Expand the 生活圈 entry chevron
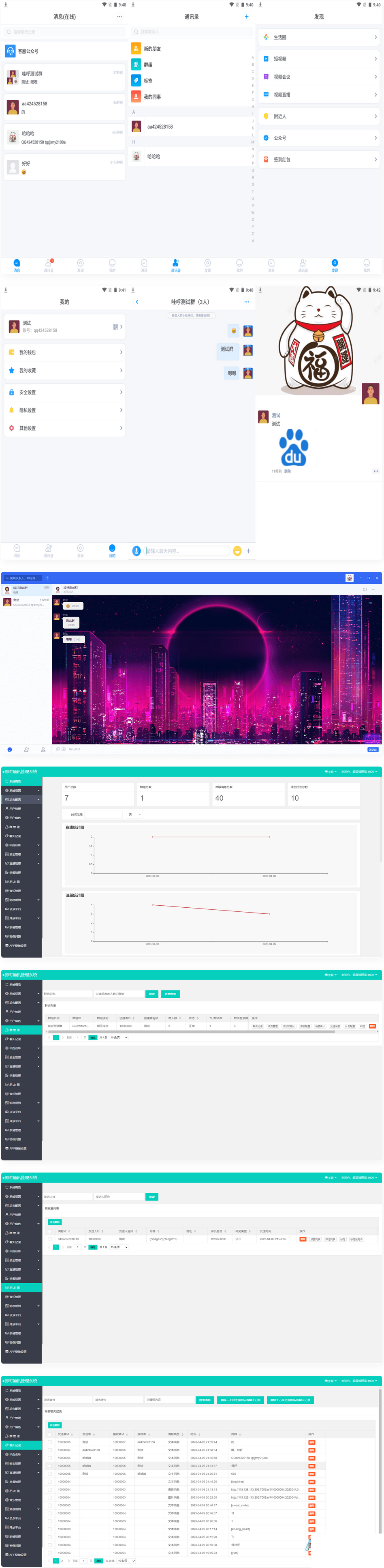 pyautogui.click(x=375, y=37)
